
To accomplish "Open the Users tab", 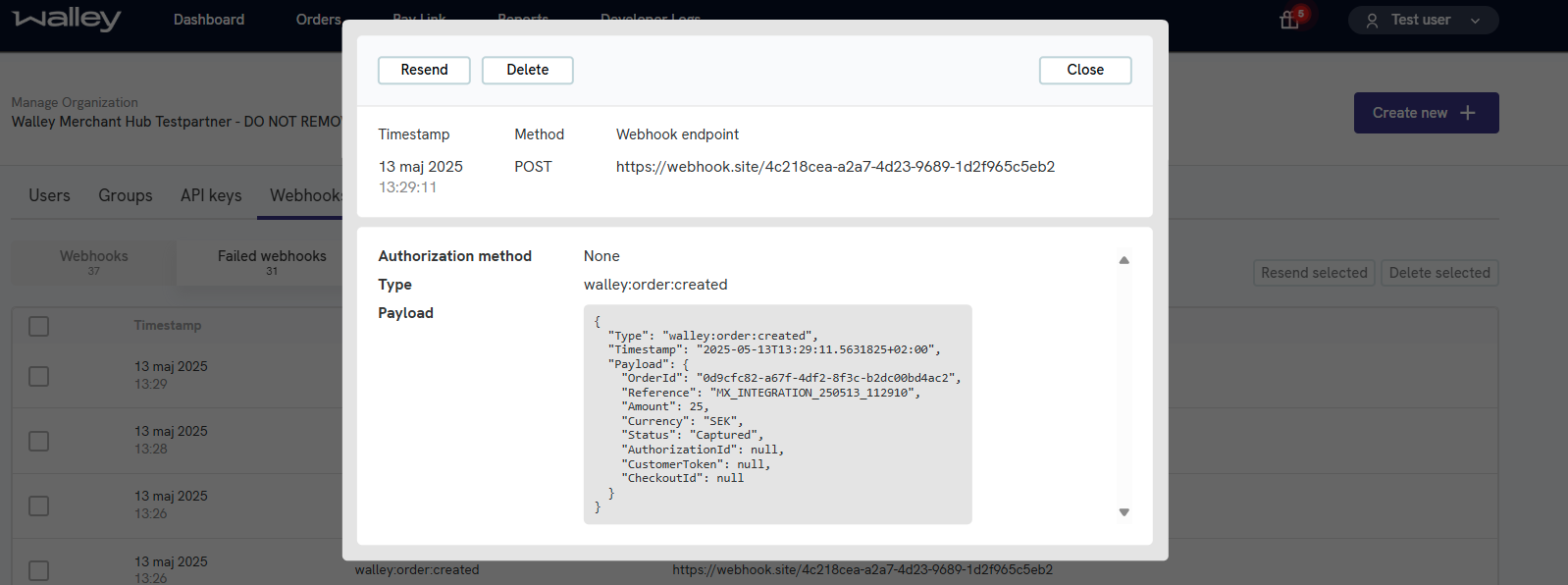I will [49, 195].
